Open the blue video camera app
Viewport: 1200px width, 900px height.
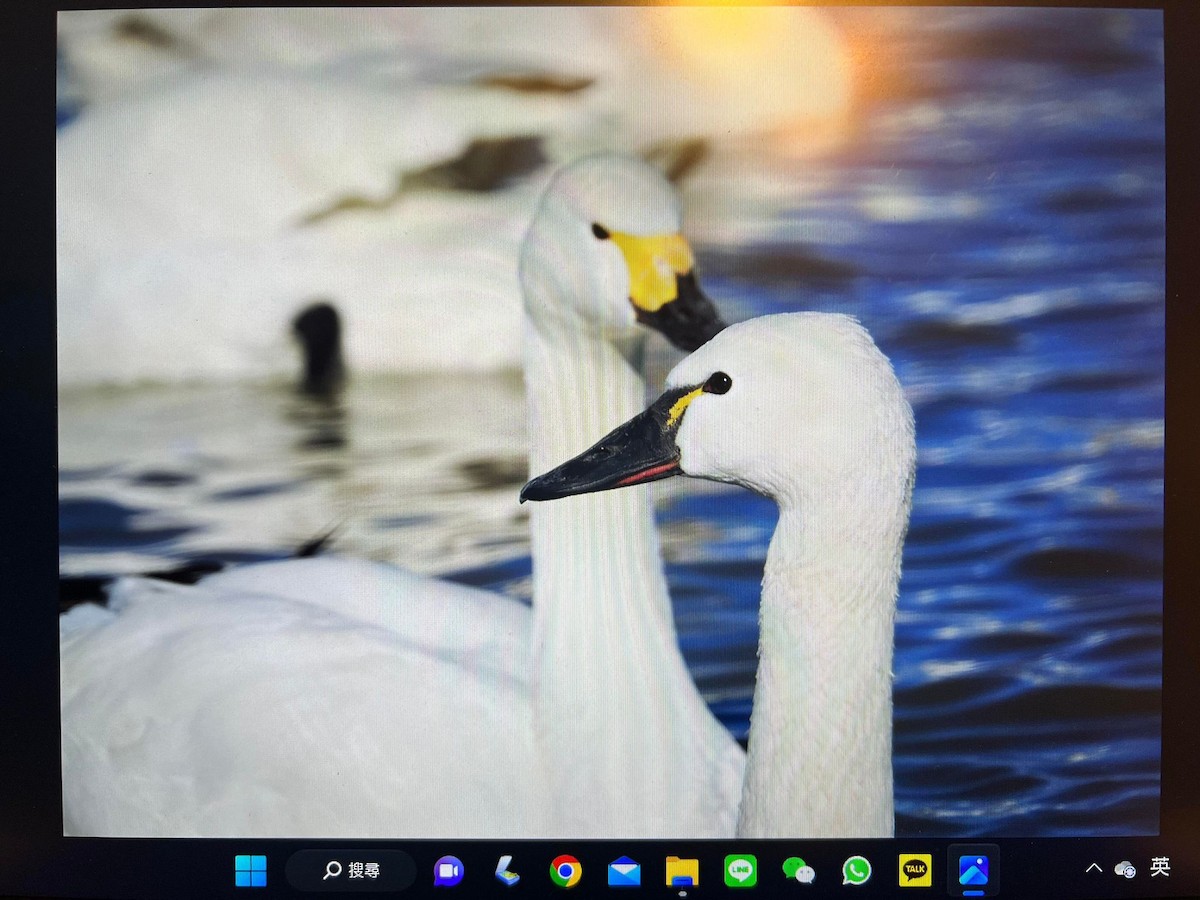coord(447,870)
